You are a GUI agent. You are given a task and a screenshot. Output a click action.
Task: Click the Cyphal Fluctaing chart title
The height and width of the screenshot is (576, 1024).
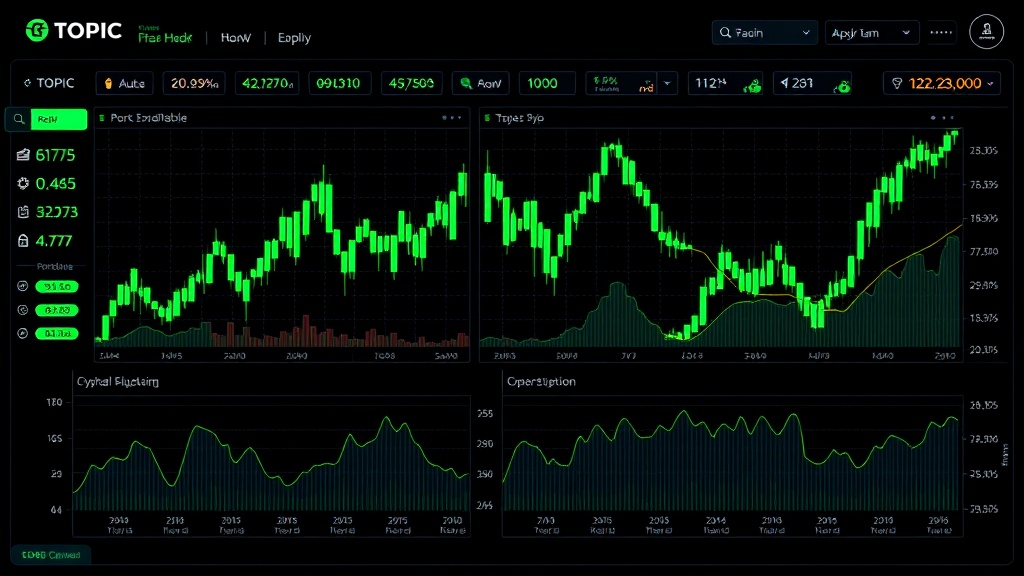[x=118, y=381]
